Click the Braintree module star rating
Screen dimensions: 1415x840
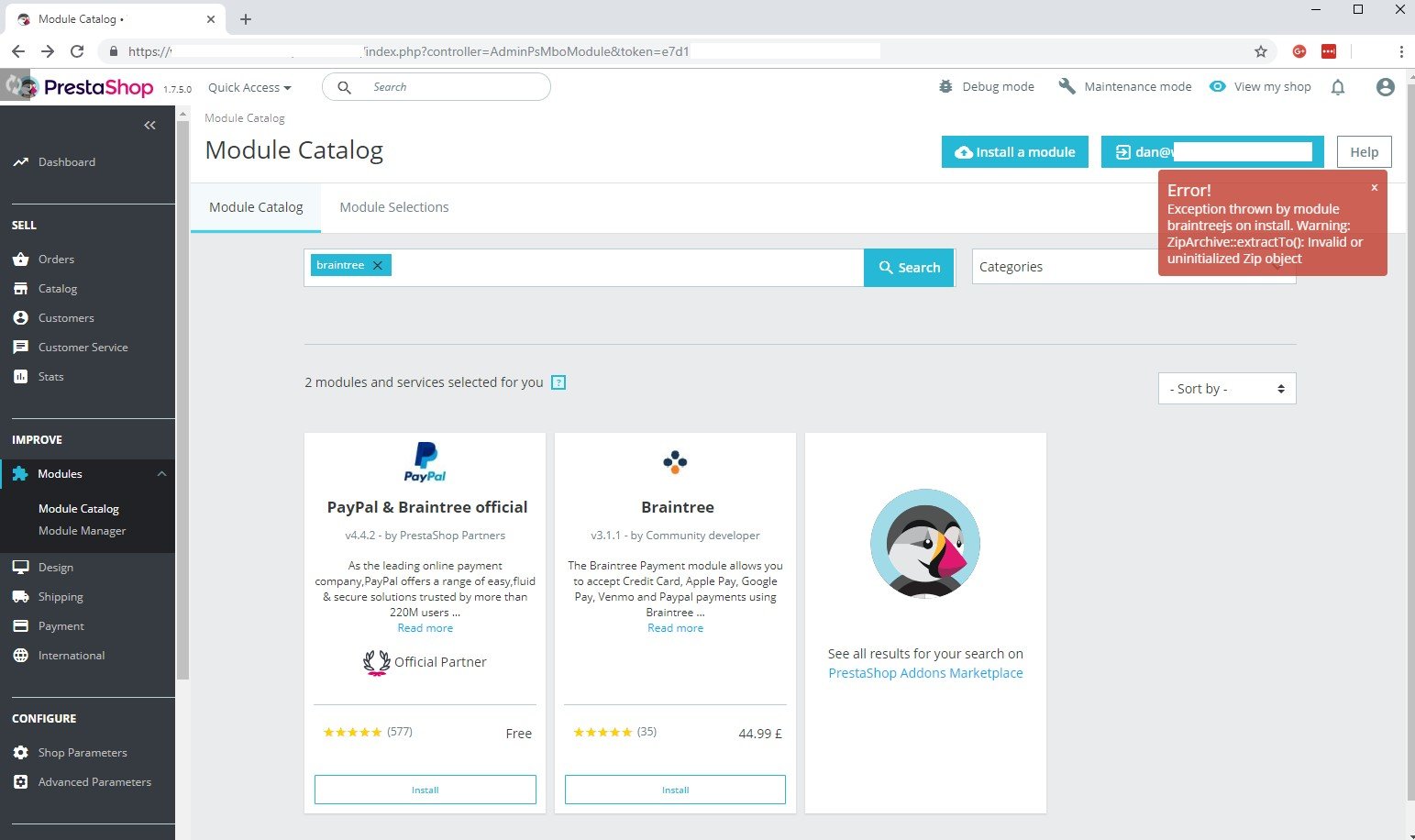[602, 732]
